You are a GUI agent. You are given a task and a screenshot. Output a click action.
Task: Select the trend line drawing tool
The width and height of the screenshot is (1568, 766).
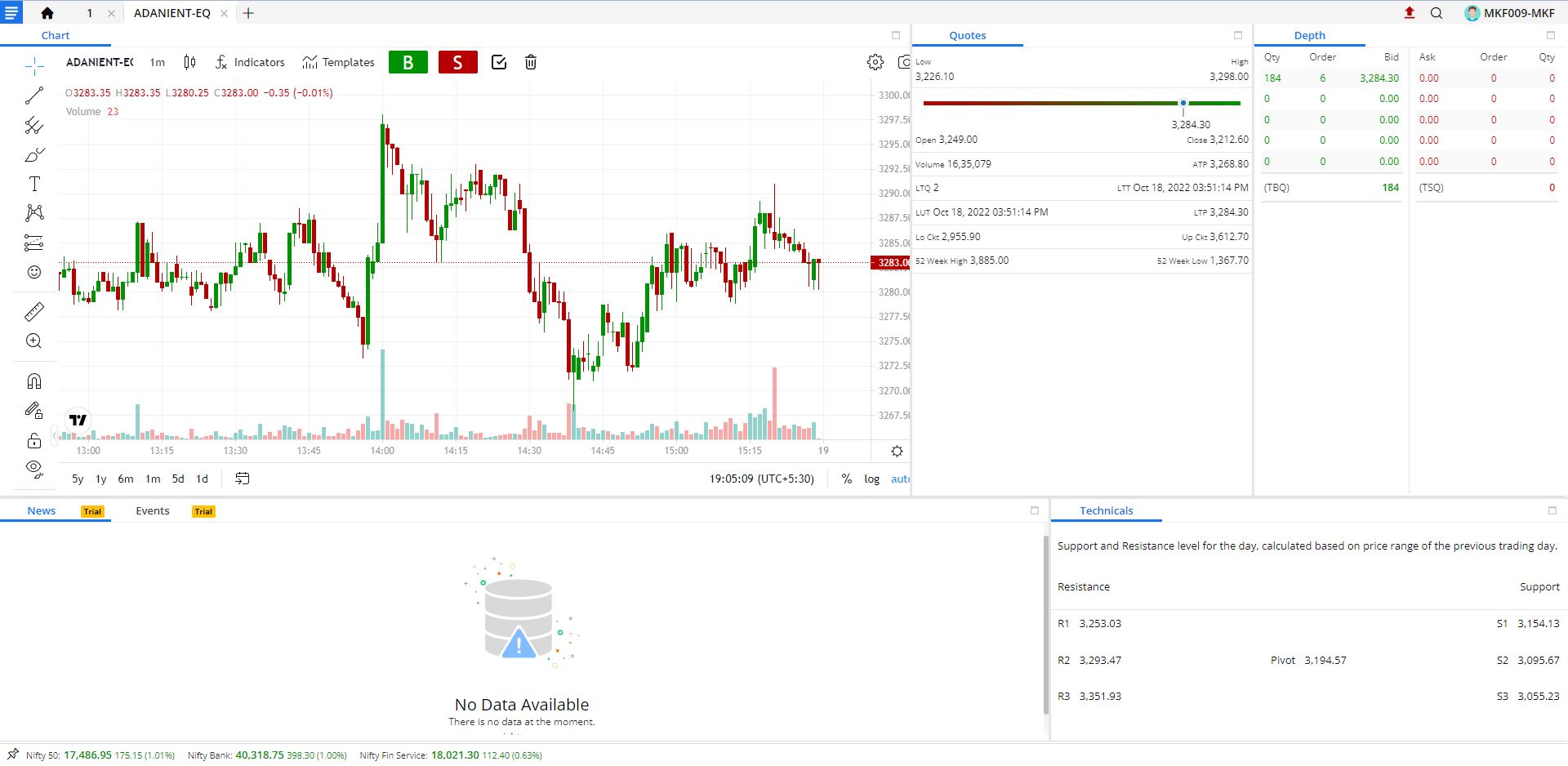click(34, 96)
